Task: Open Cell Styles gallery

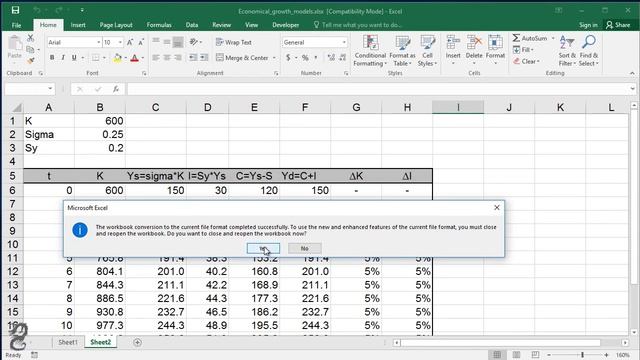Action: [x=427, y=51]
